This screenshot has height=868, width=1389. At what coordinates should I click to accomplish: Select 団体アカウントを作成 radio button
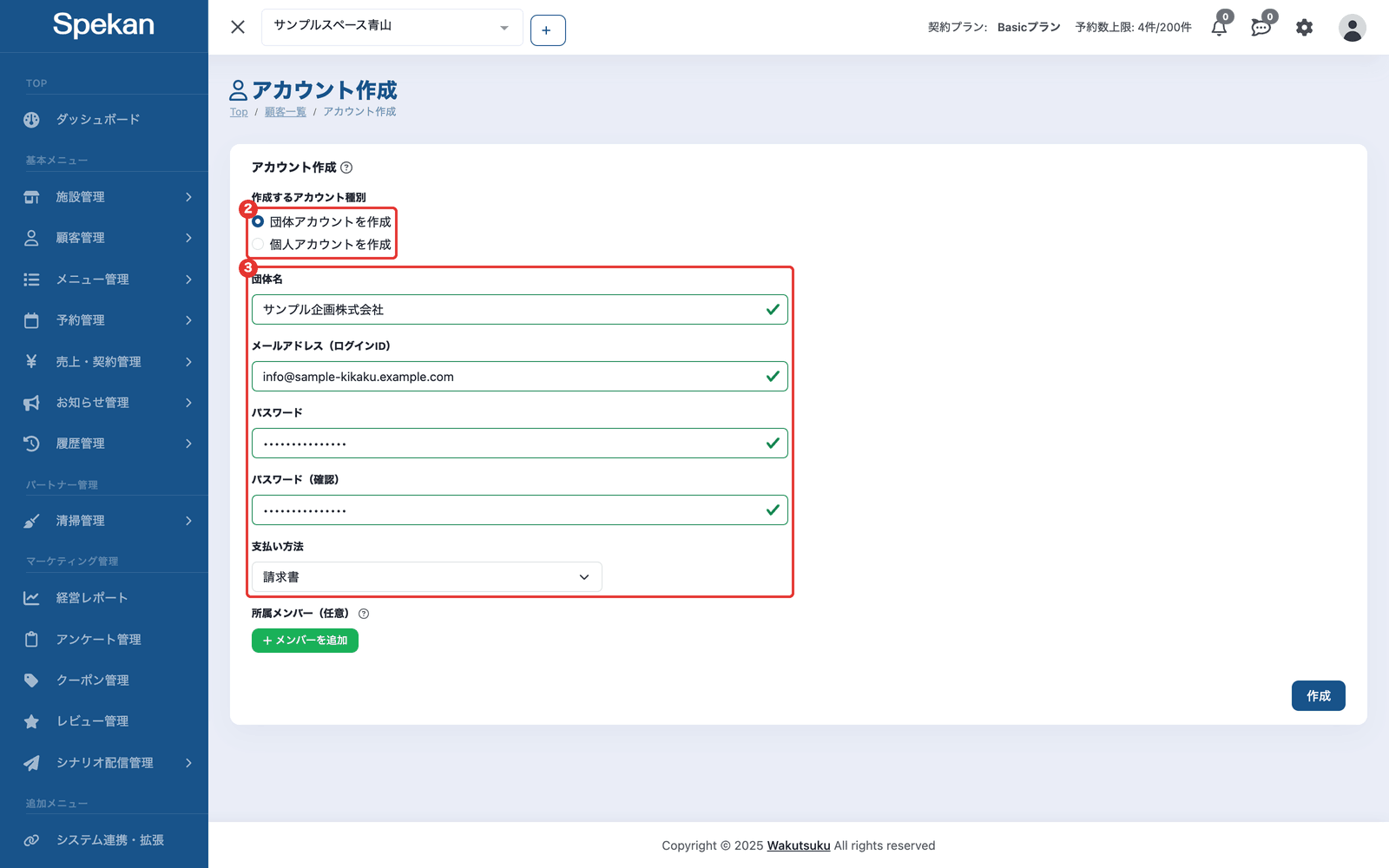click(x=258, y=221)
